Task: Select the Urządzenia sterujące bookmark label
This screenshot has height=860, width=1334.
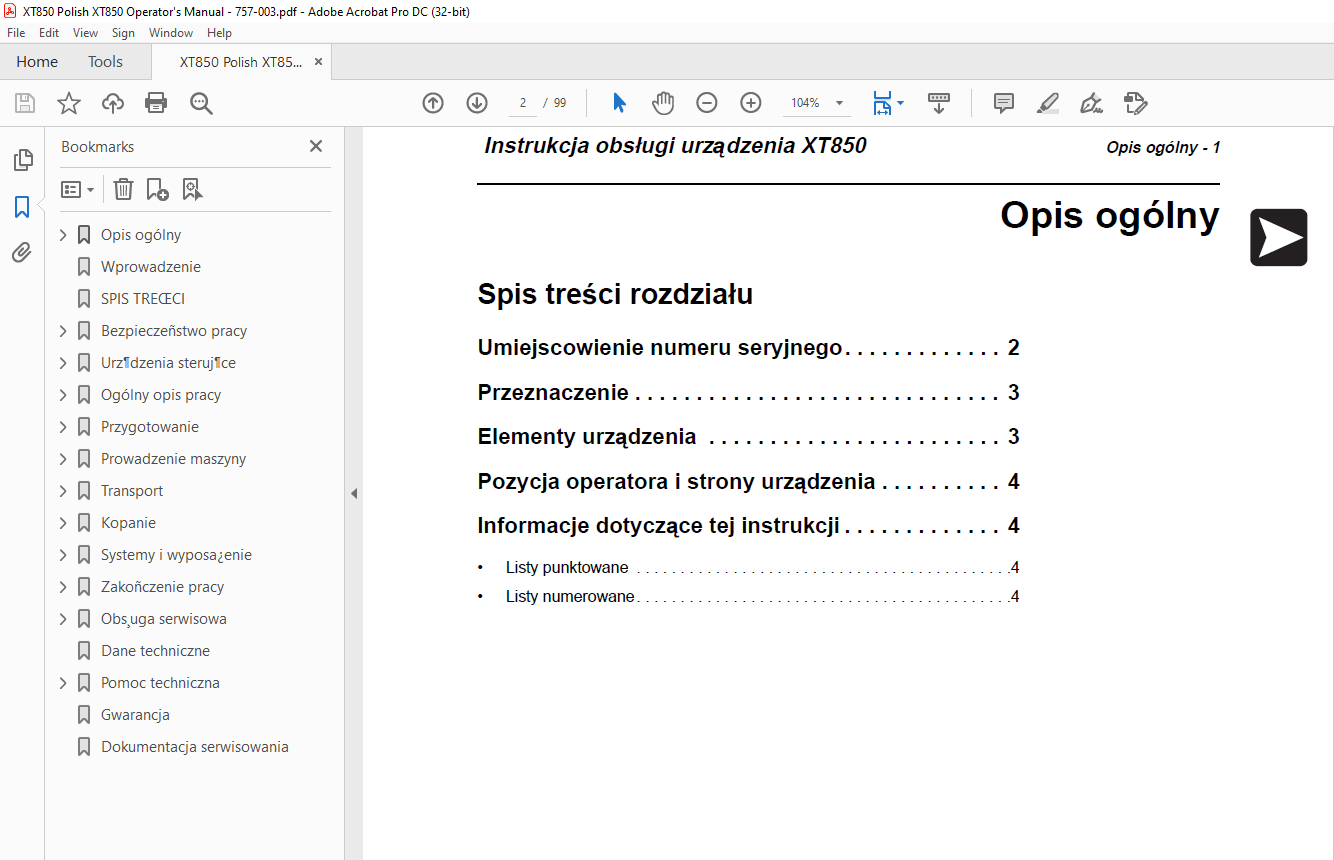Action: 168,363
